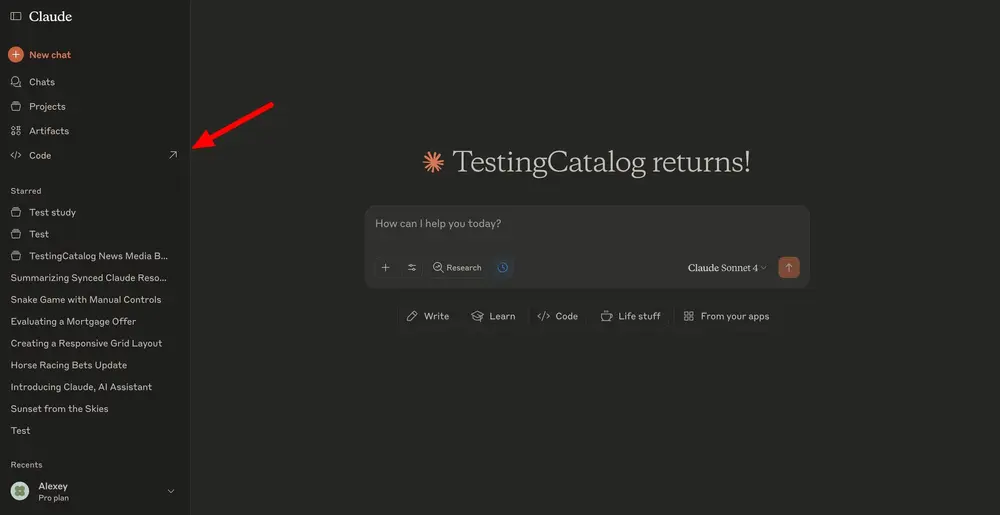Select the Learn suggestion chip
The height and width of the screenshot is (515, 1000).
[x=493, y=316]
